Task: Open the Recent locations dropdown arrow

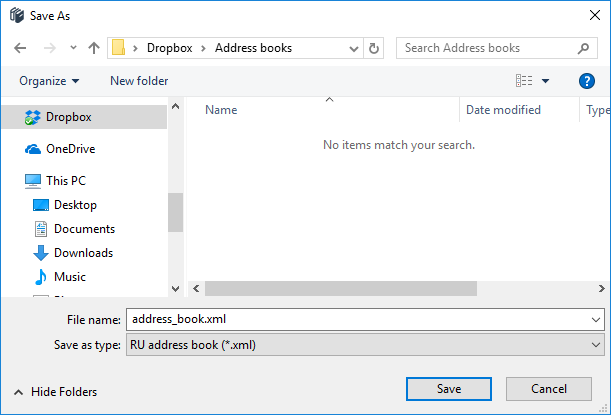Action: (x=73, y=48)
